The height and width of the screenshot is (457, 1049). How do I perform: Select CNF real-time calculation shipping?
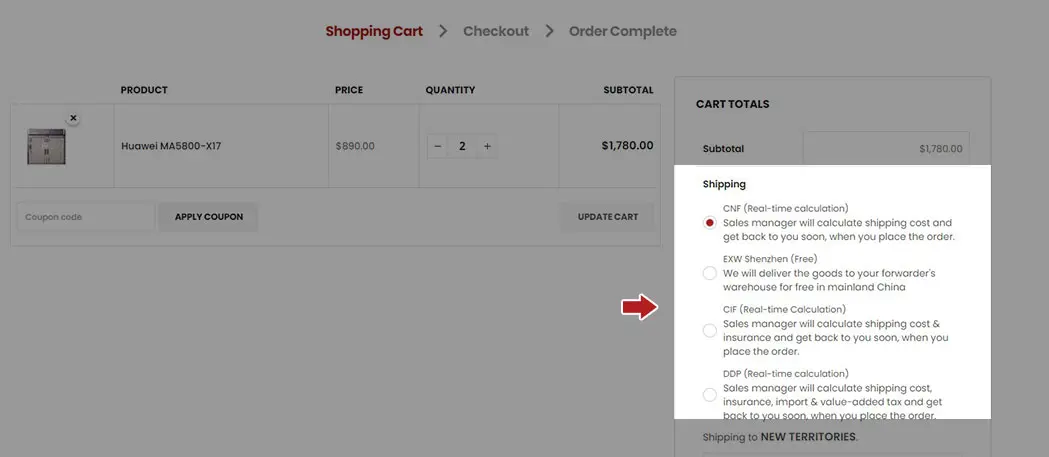pos(710,223)
